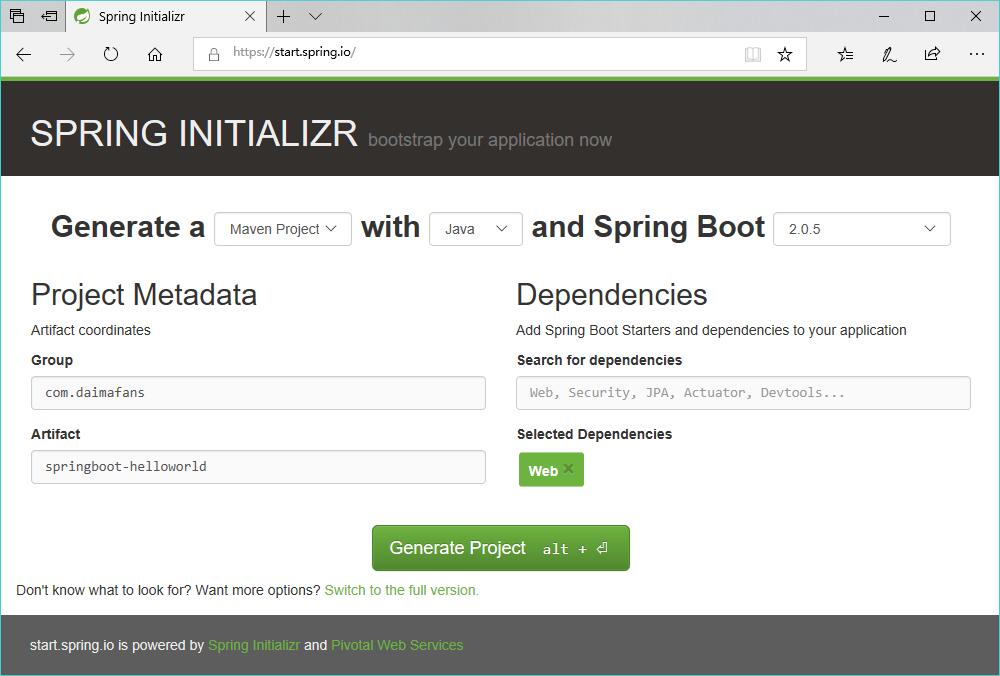
Task: Choose Spring Boot version 2.0.5 dropdown
Action: [861, 229]
